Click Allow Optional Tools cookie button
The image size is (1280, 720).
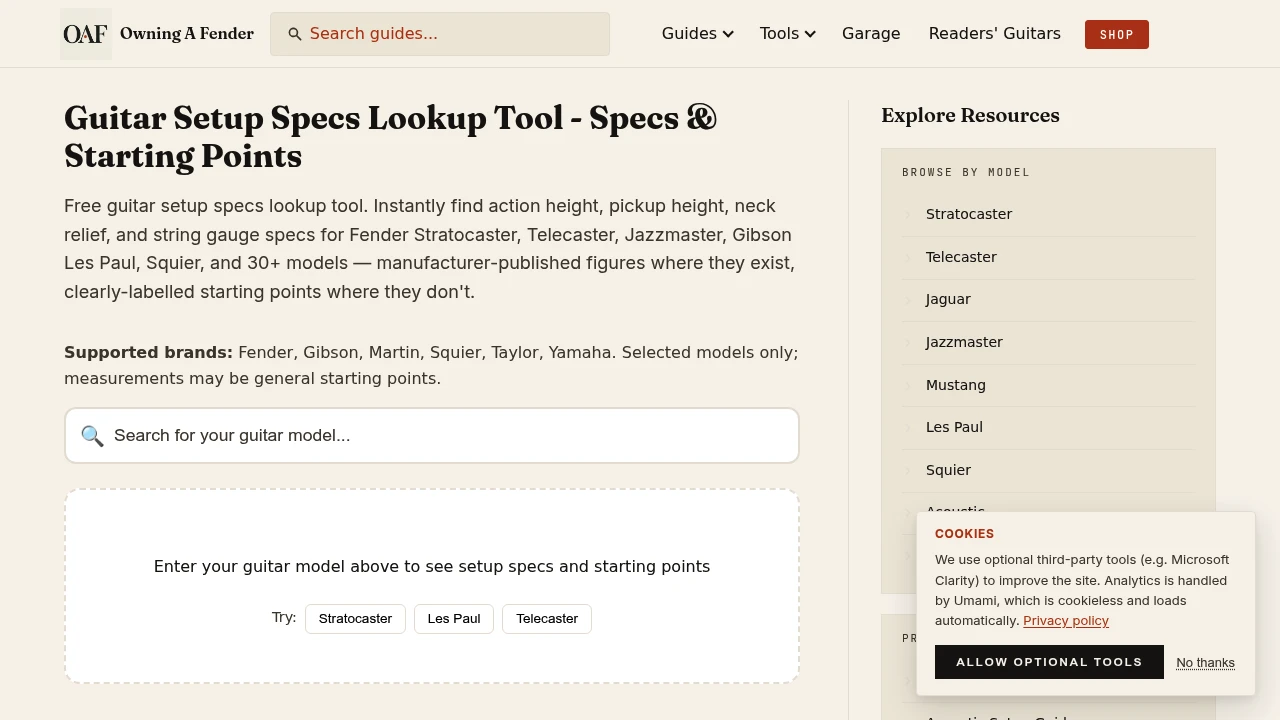point(1049,662)
